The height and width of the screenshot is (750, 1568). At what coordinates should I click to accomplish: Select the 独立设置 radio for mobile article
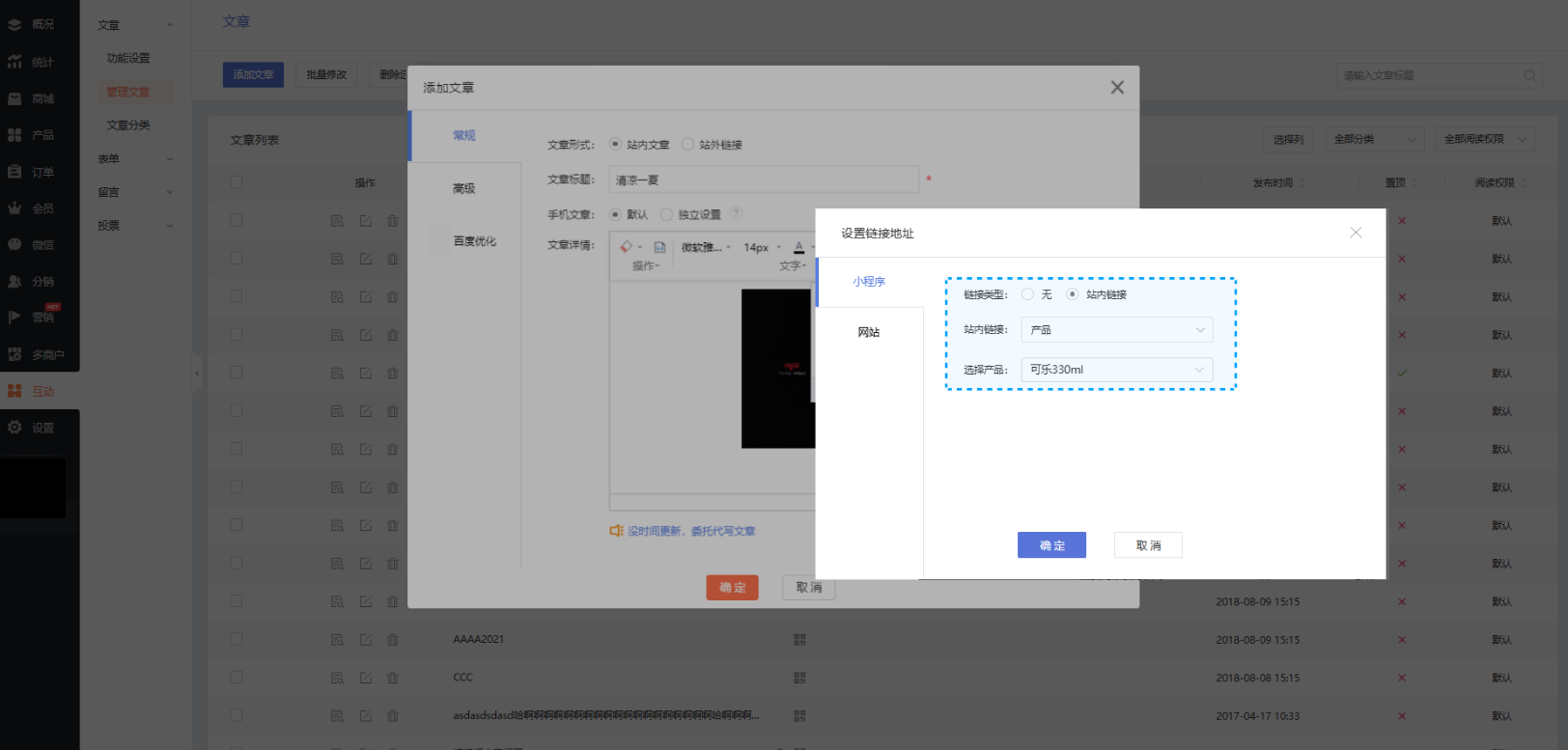point(666,214)
